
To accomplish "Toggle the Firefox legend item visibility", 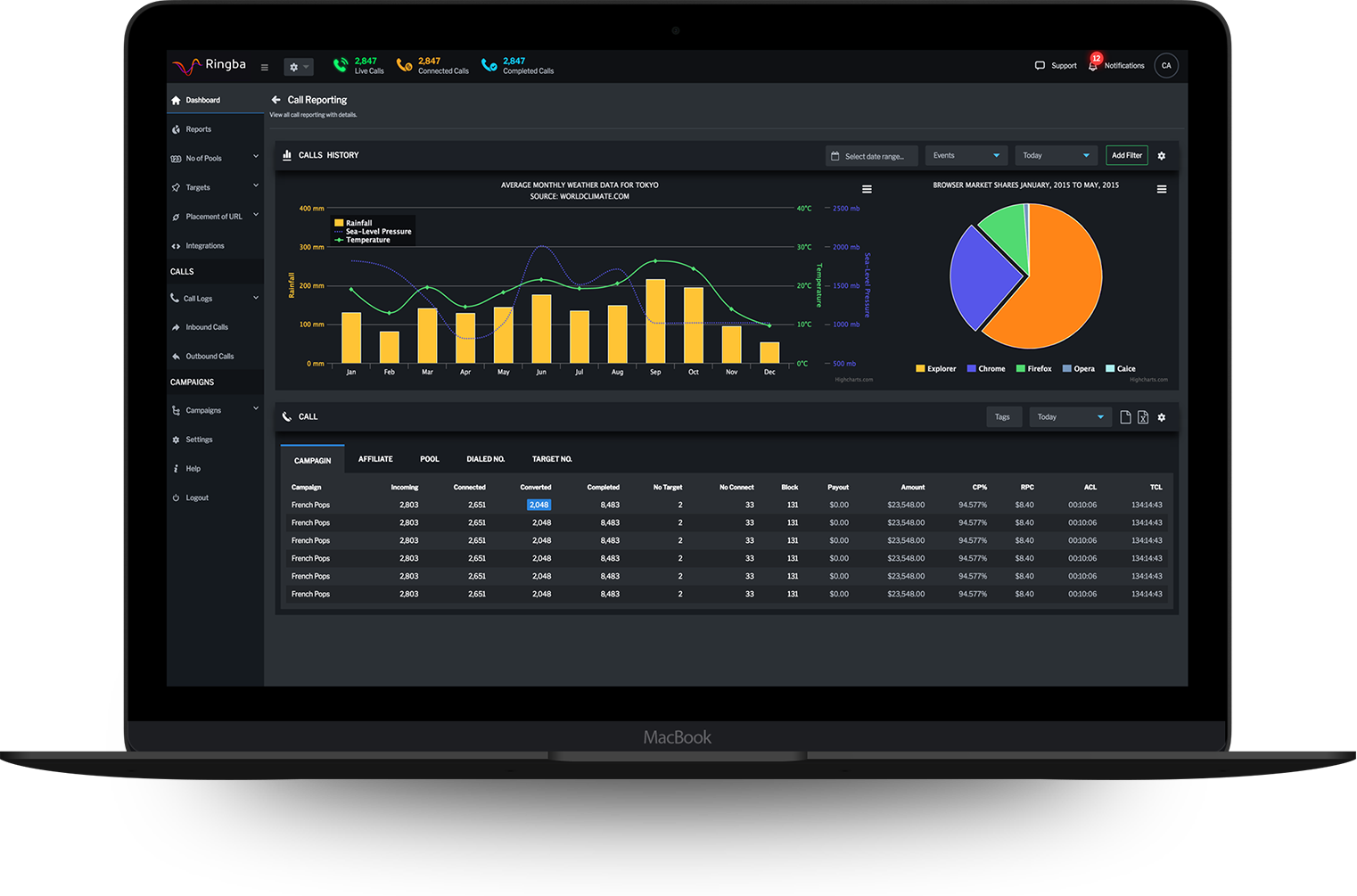I will [x=1034, y=368].
